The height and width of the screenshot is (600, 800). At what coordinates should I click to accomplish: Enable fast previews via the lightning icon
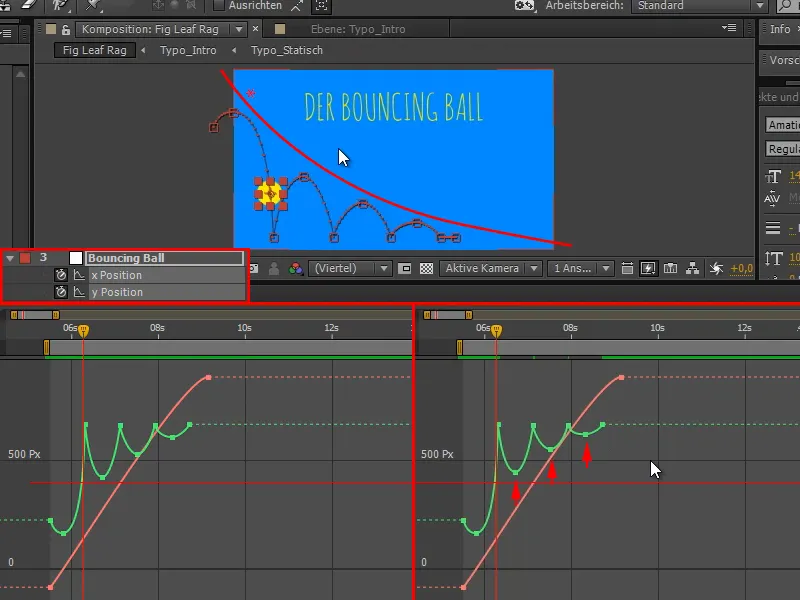pyautogui.click(x=649, y=268)
